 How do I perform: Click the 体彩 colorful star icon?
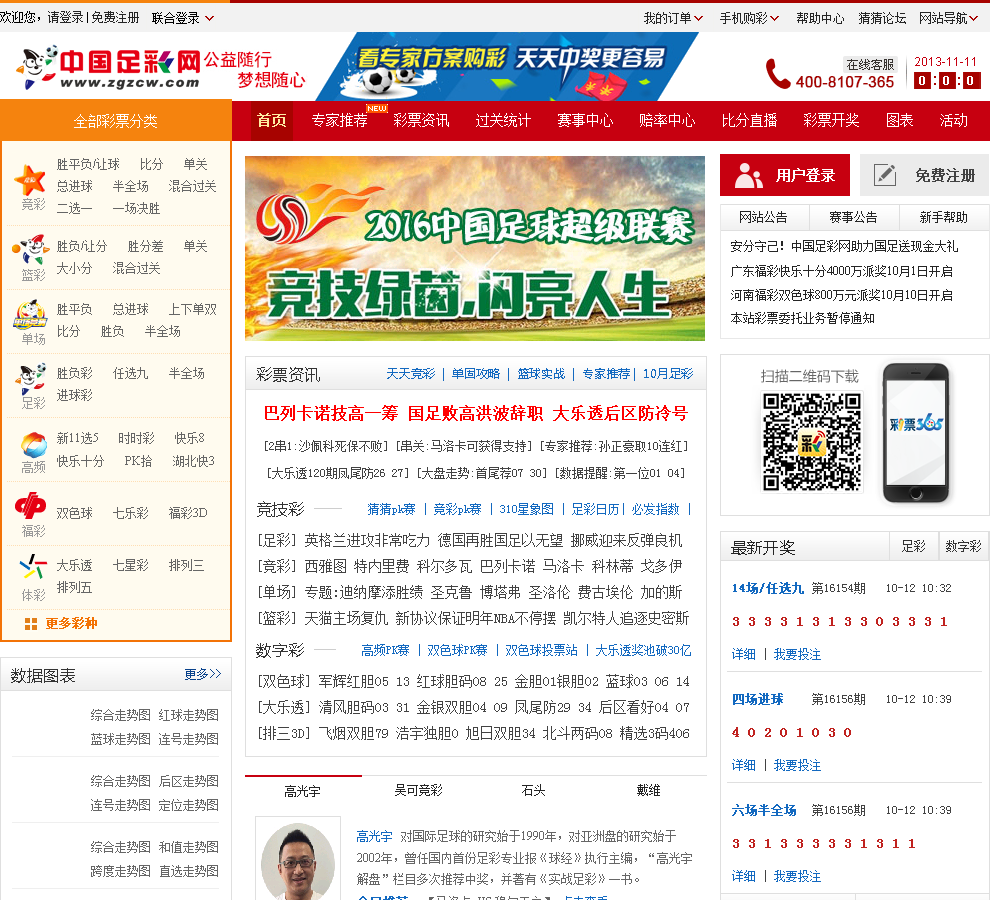coord(33,567)
